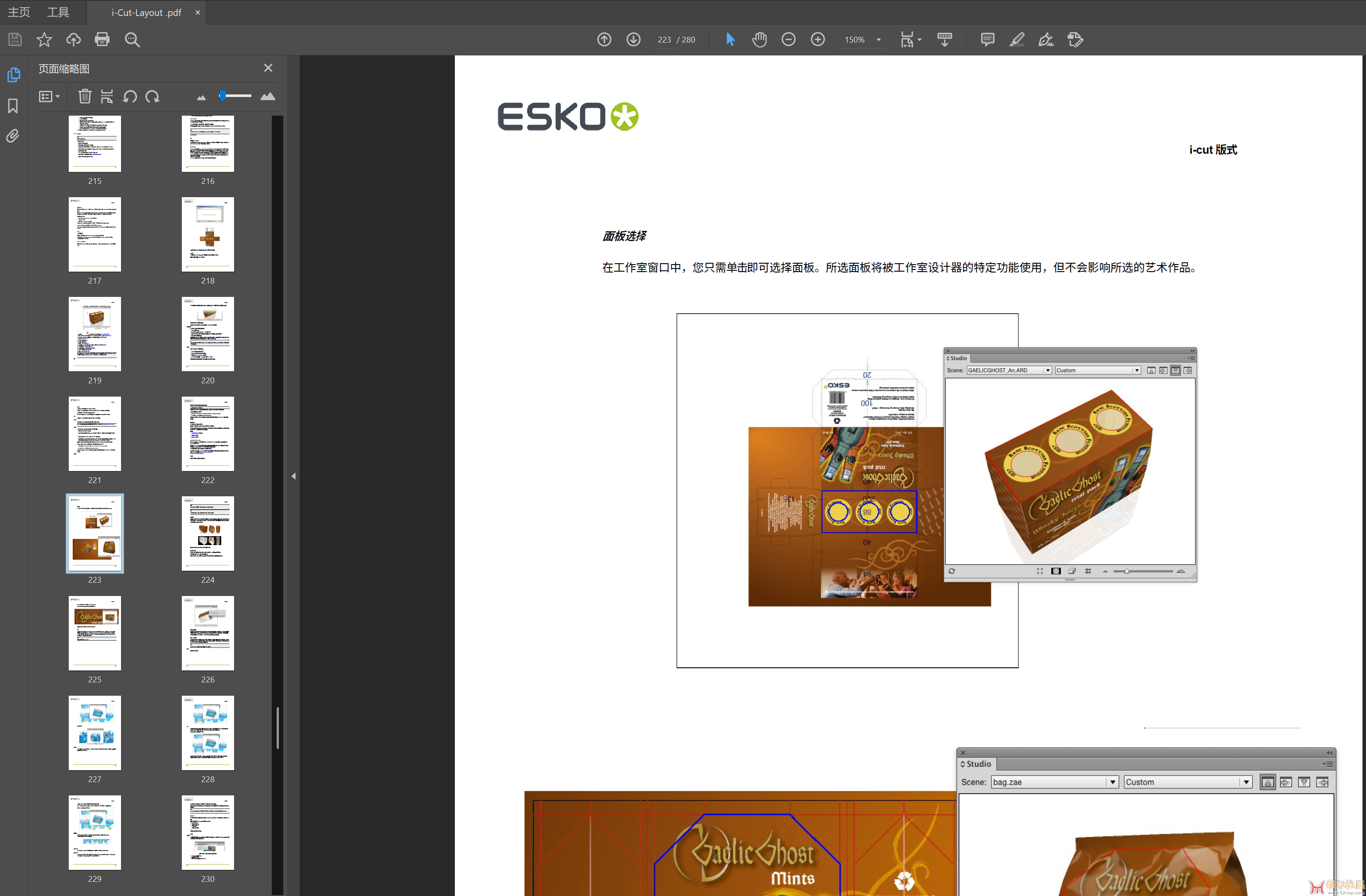
Task: Open page thumbnails sidebar icon
Action: pos(13,75)
